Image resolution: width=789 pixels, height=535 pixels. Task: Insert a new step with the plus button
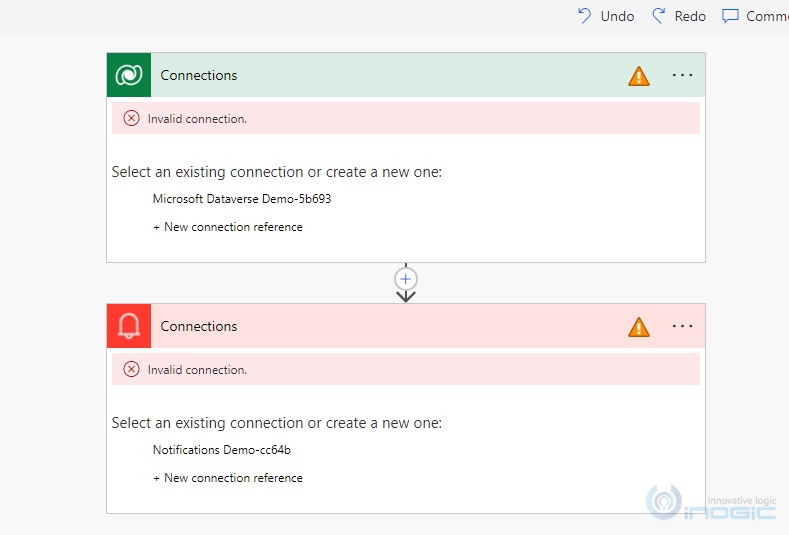coord(406,279)
